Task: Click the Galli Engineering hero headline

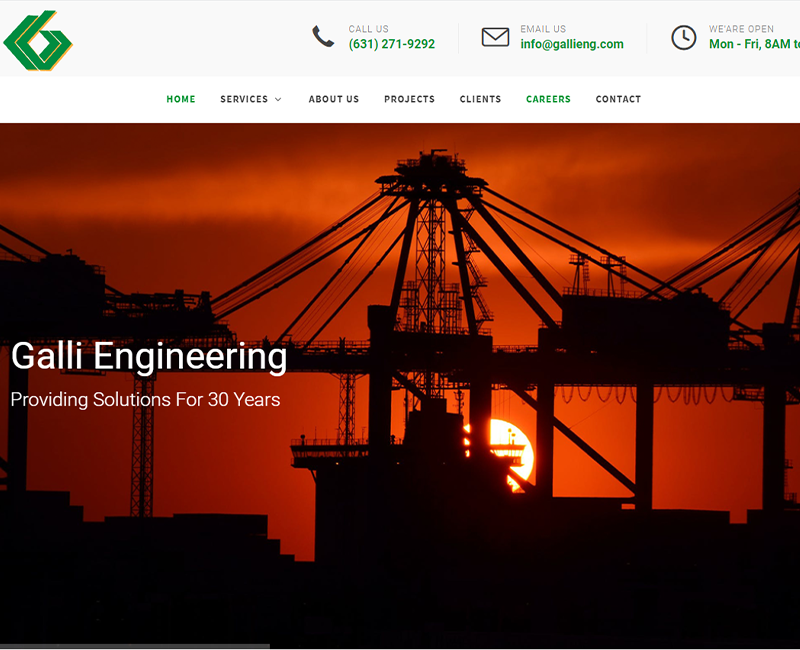Action: 149,356
